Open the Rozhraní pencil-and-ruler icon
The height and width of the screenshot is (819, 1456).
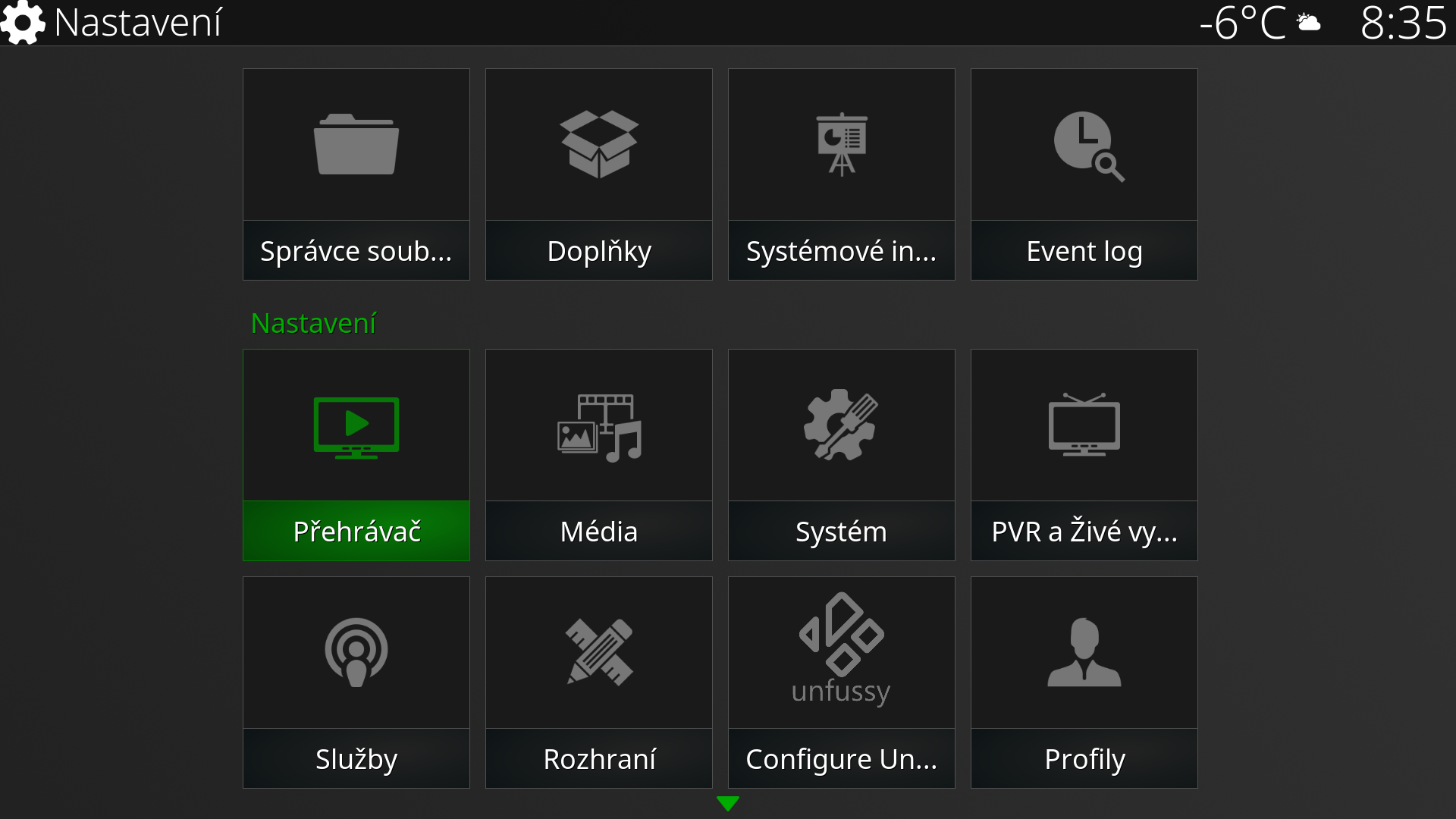[599, 652]
